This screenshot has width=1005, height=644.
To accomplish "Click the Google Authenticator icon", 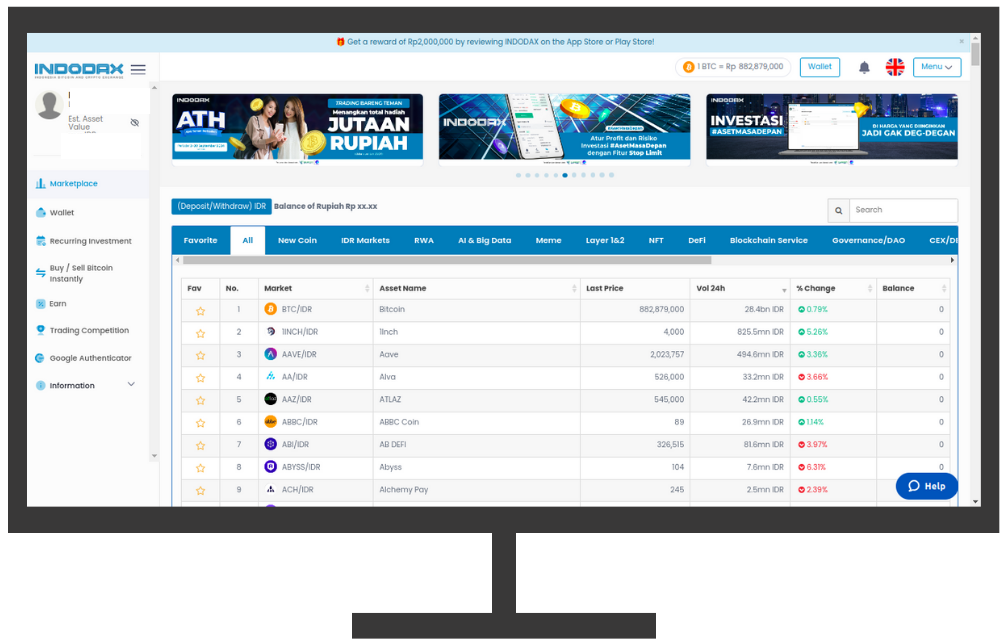I will [x=40, y=358].
